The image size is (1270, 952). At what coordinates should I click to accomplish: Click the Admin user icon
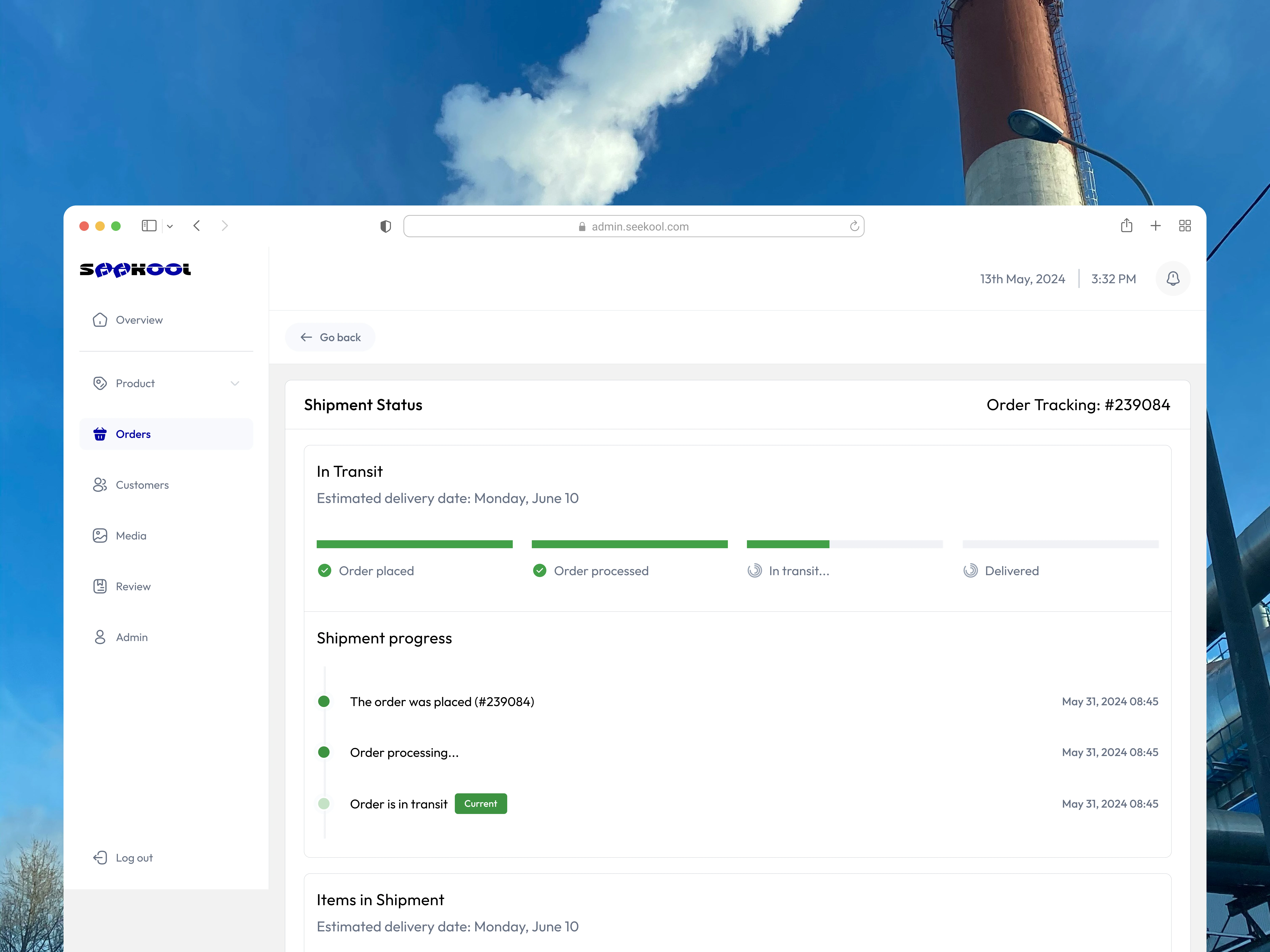tap(100, 637)
